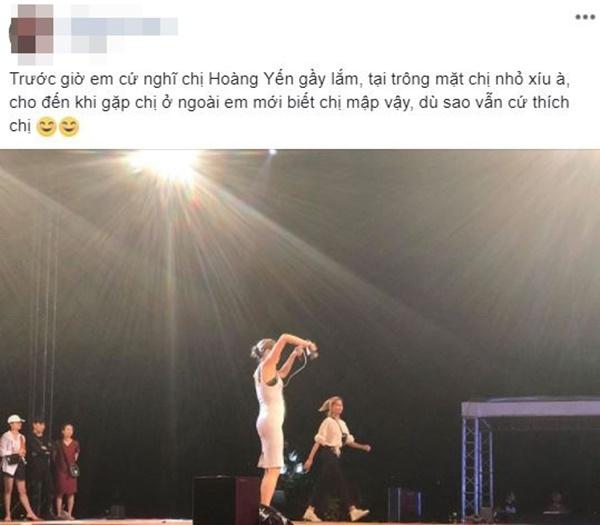Viewport: 600px width, 525px height.
Task: Click the word "Trước" starting the post
Action: coord(33,80)
